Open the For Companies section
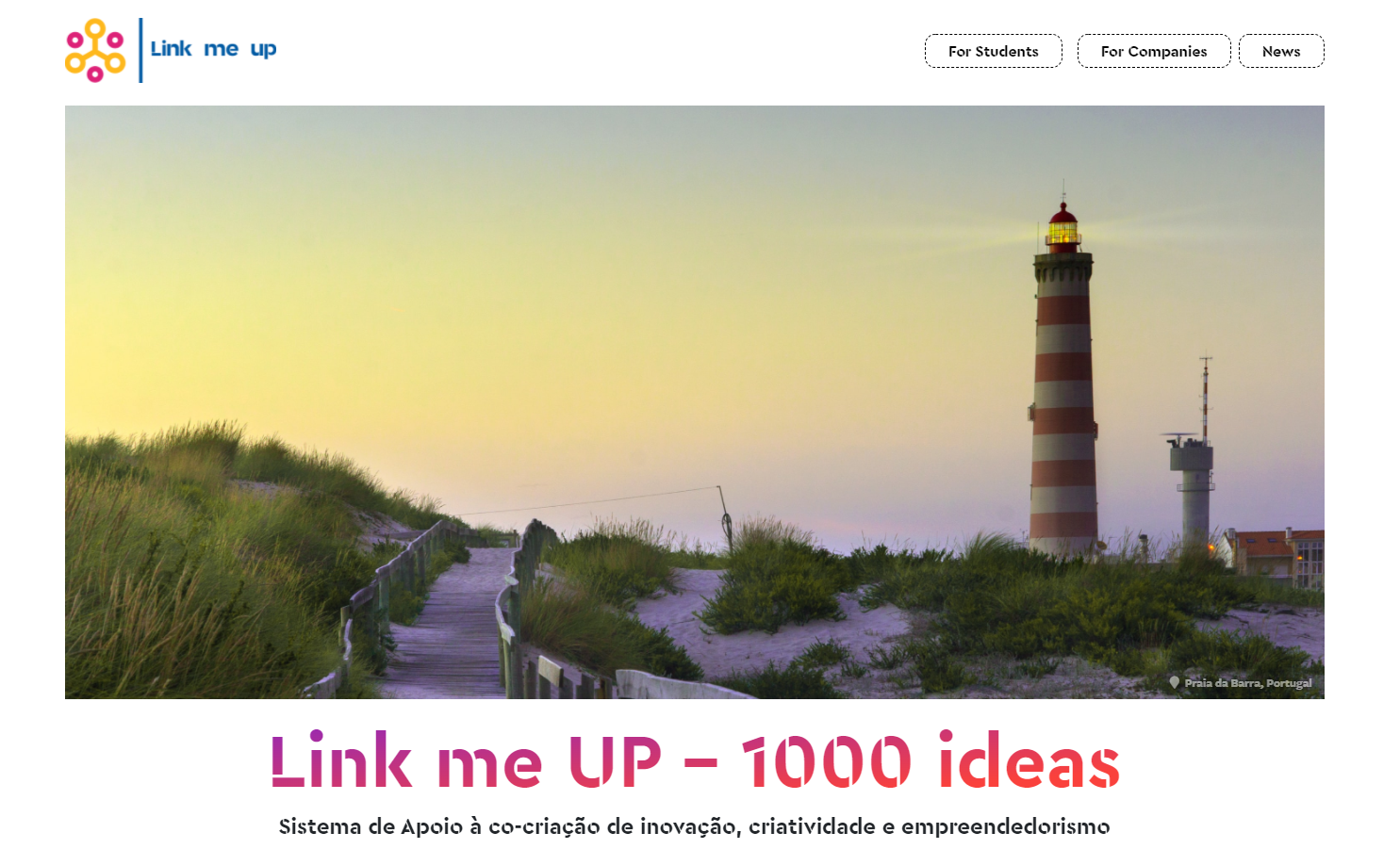 pyautogui.click(x=1154, y=51)
